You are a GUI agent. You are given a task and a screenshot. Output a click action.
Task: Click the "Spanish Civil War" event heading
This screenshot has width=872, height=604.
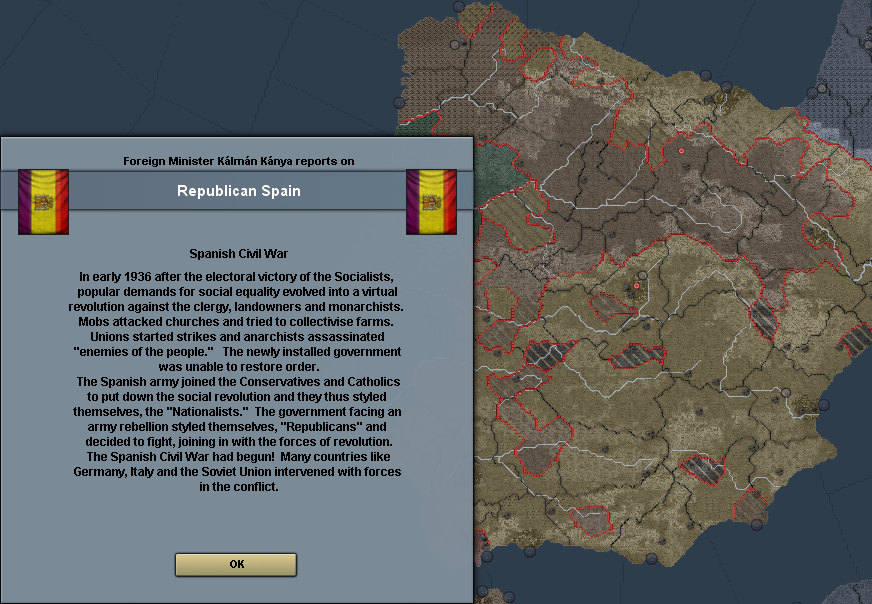[238, 254]
